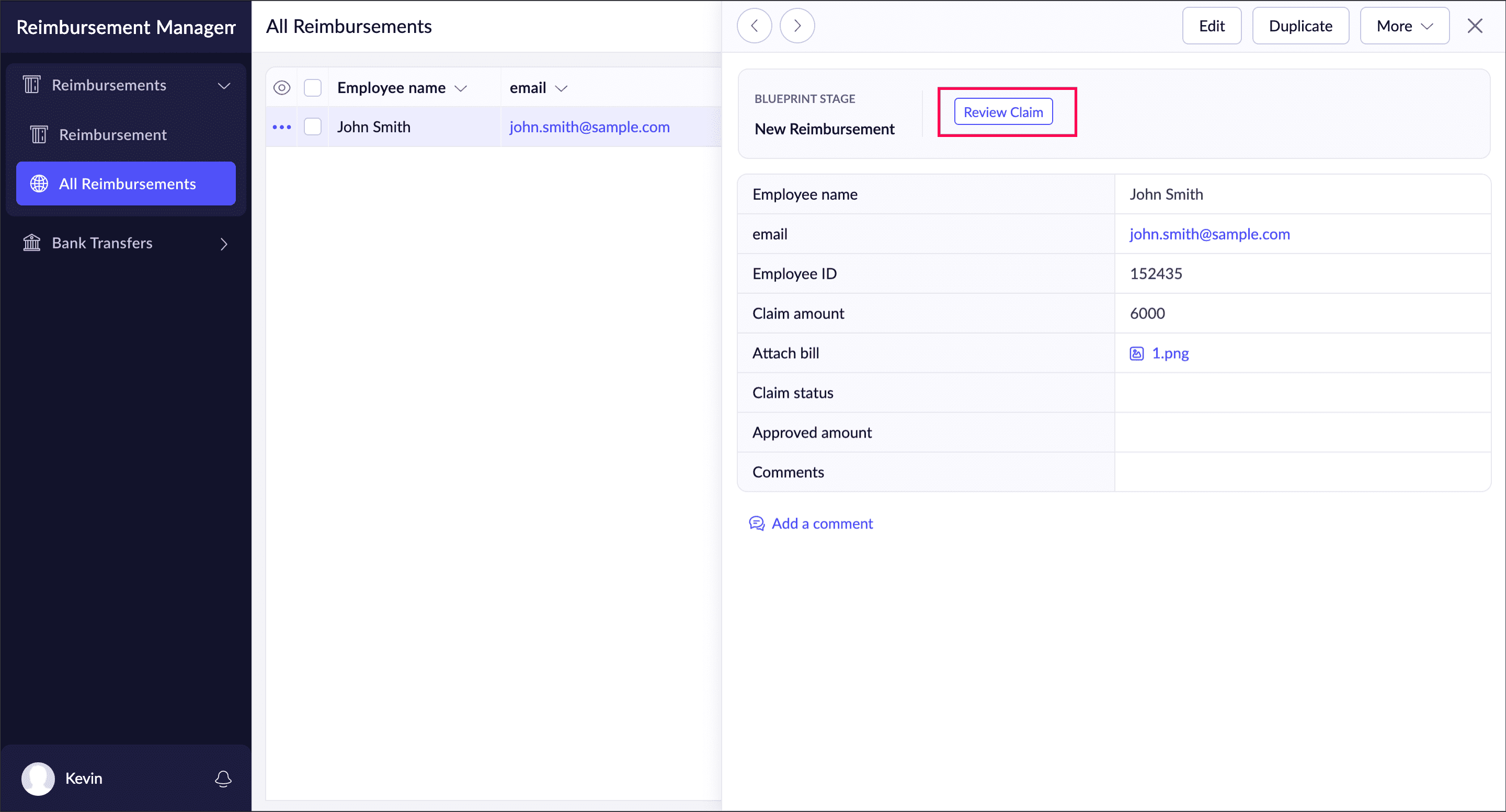Open the Reimbursement sidebar item

pyautogui.click(x=113, y=134)
